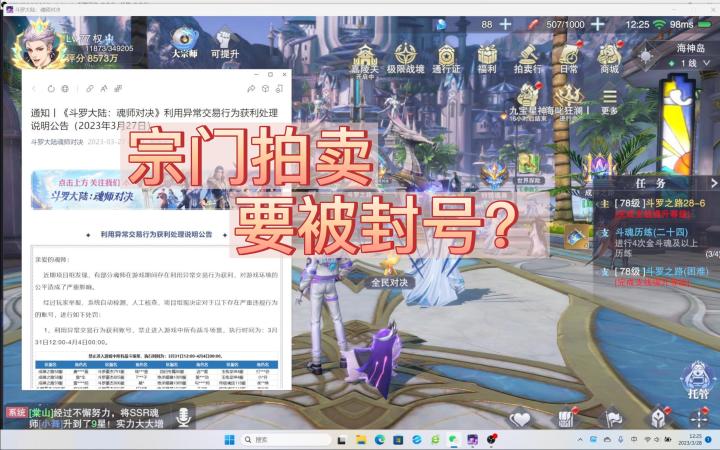Click the font size icon in article window
This screenshot has height=450, width=720.
pyautogui.click(x=104, y=88)
